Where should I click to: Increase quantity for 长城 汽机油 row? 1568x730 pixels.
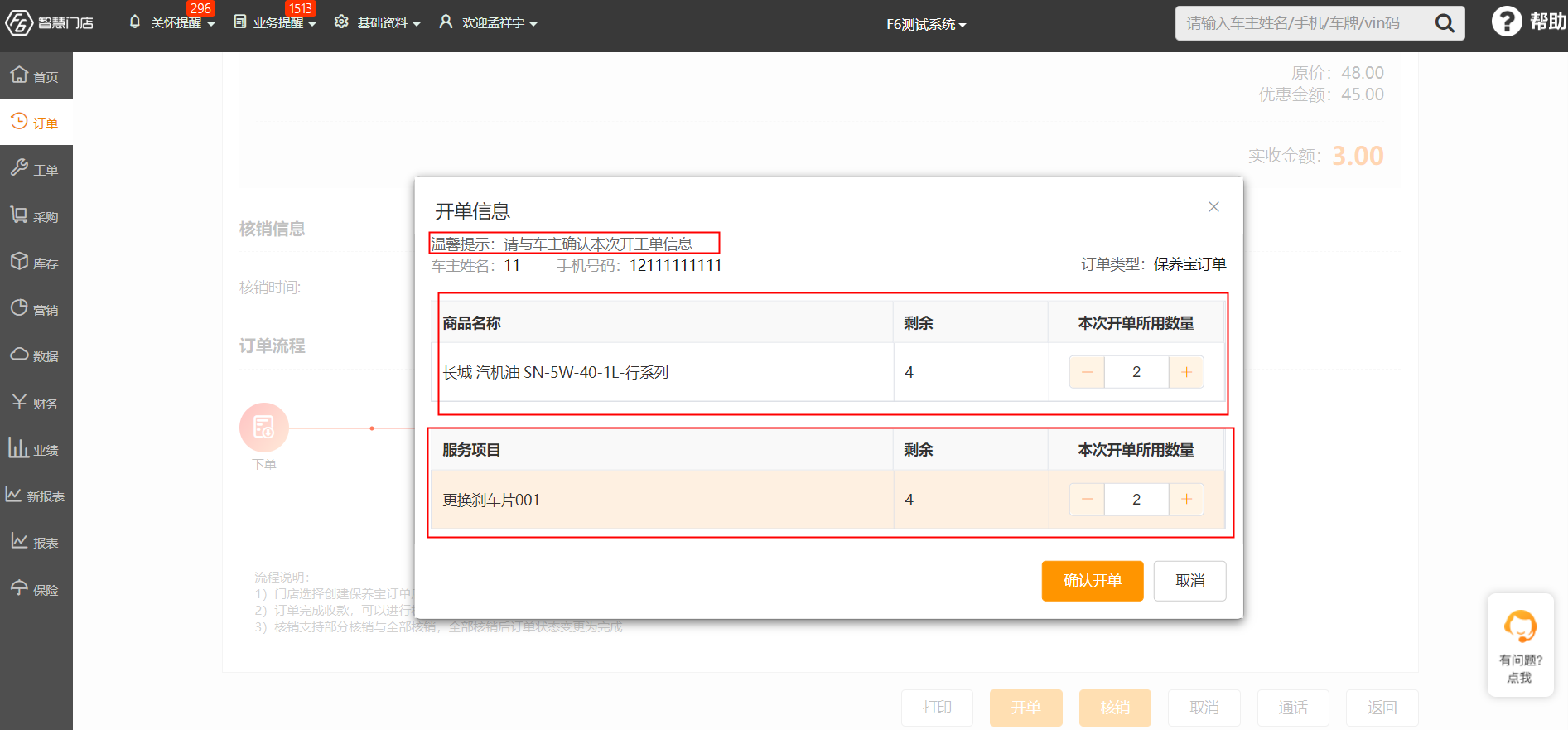[1186, 372]
